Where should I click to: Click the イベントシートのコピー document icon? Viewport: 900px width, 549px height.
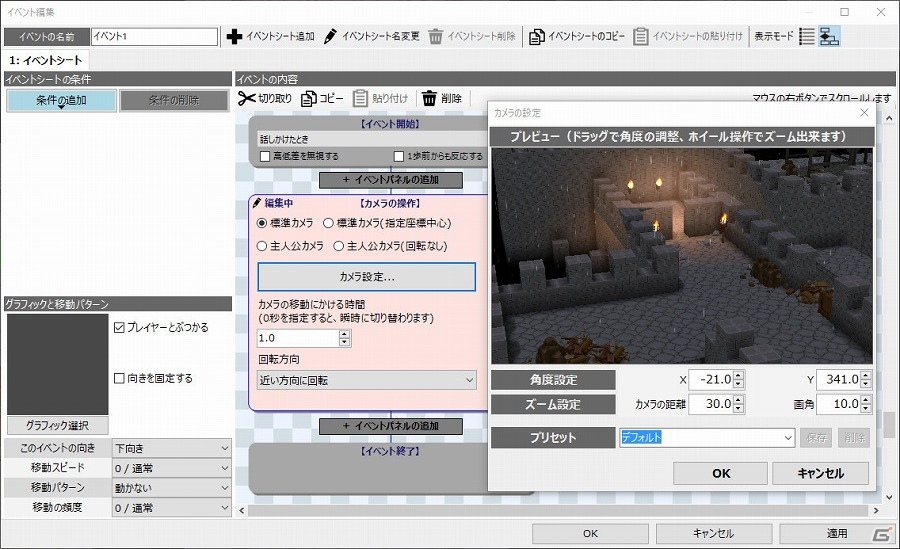536,37
